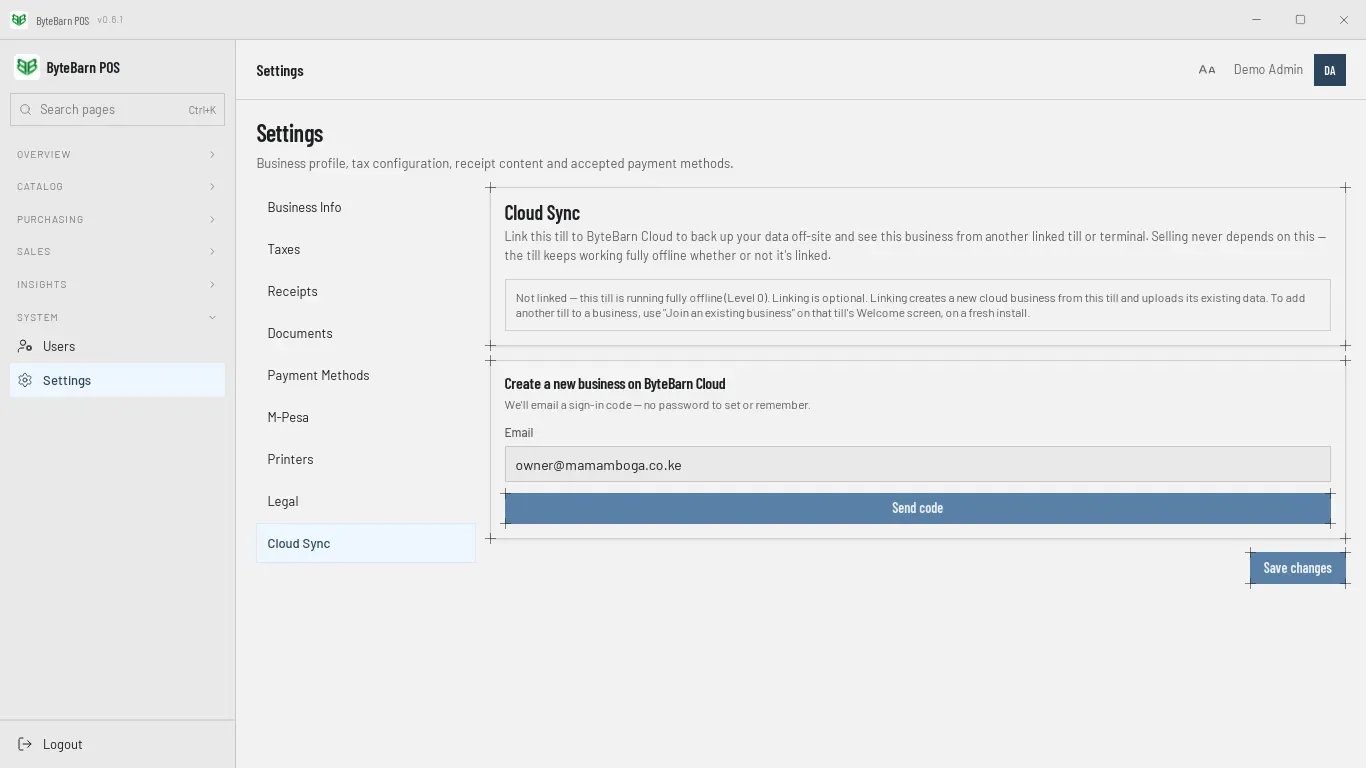Open the Business Info settings tab

click(x=366, y=207)
